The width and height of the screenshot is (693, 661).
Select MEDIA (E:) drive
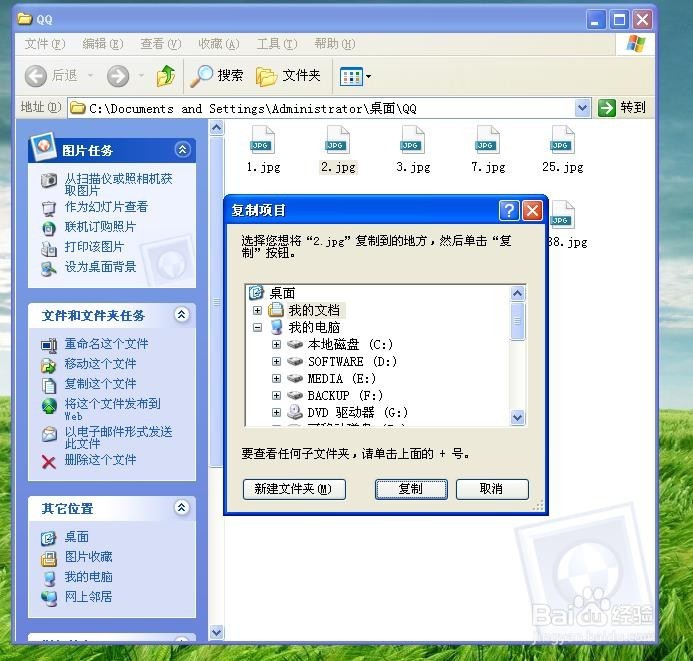(342, 378)
